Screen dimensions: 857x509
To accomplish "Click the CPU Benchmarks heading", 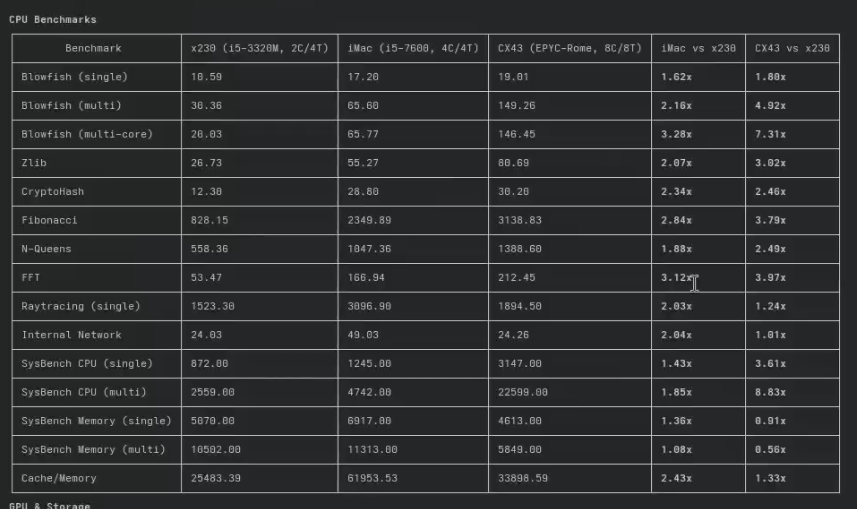I will coord(53,19).
